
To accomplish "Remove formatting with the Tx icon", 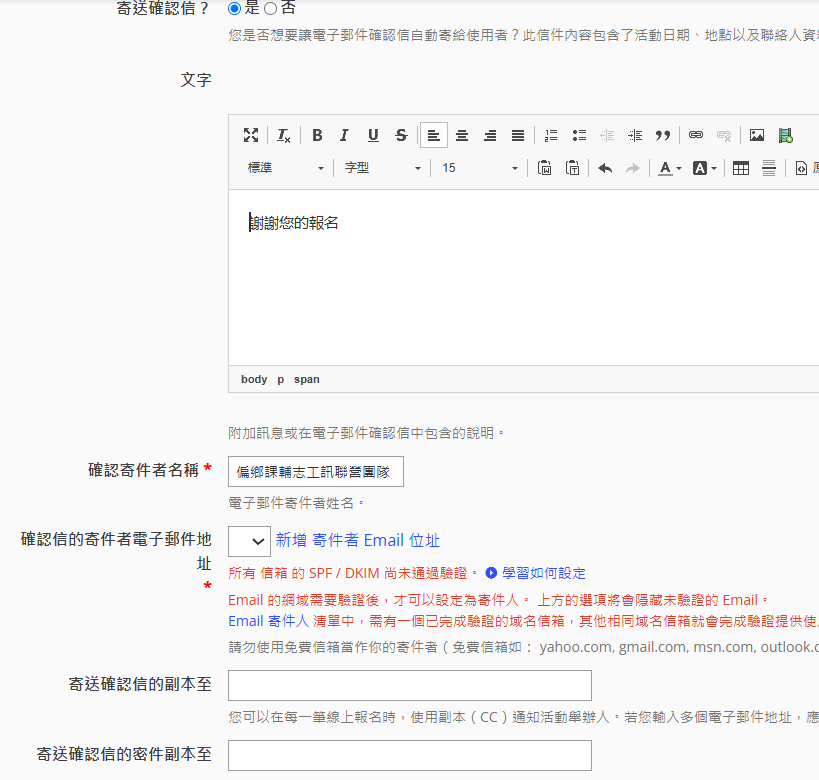I will coord(284,135).
